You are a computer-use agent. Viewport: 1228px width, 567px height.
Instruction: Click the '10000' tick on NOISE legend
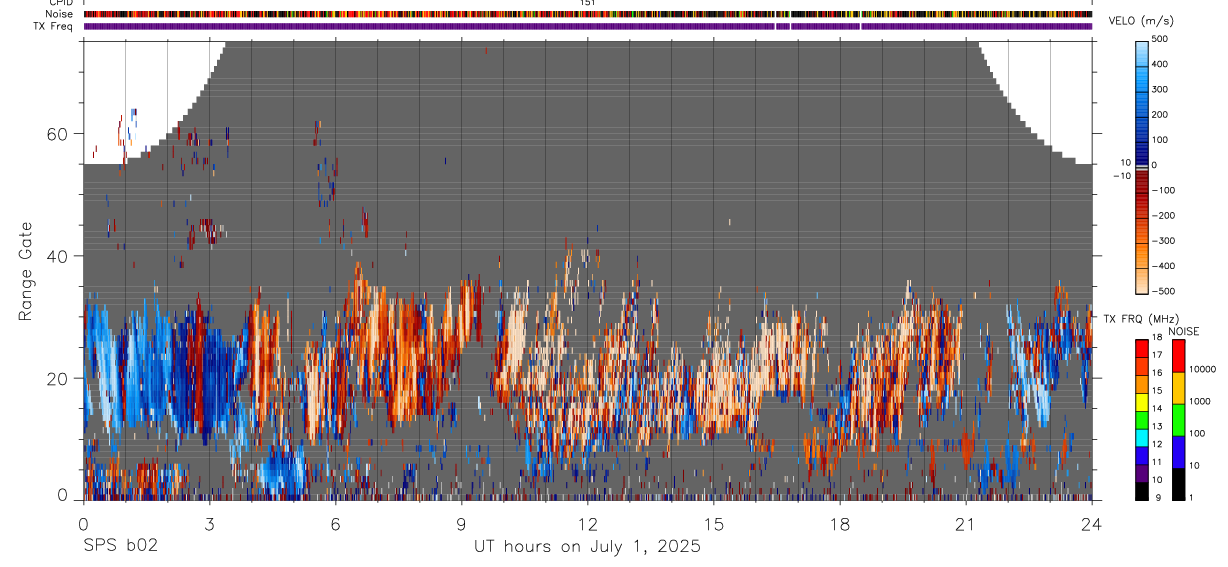tap(1203, 370)
